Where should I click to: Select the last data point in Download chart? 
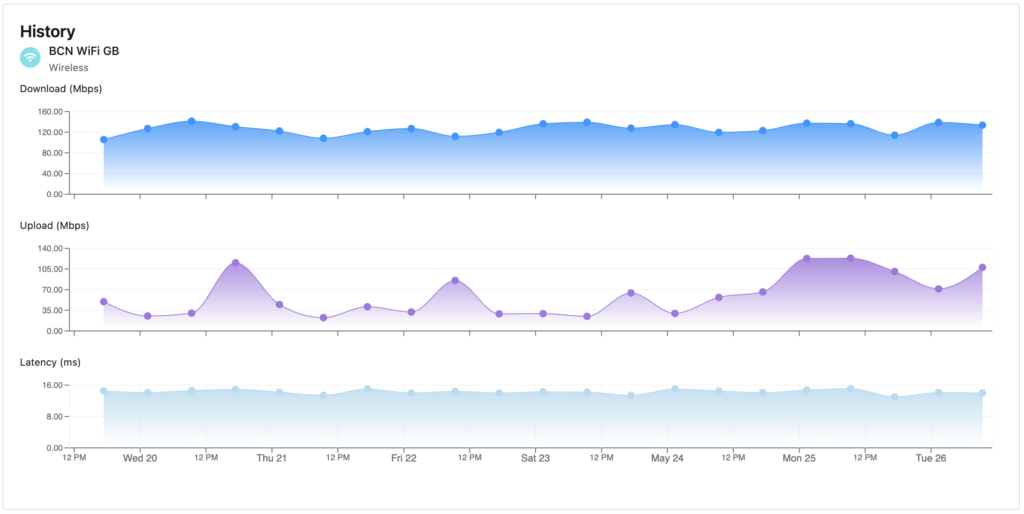pyautogui.click(x=982, y=125)
